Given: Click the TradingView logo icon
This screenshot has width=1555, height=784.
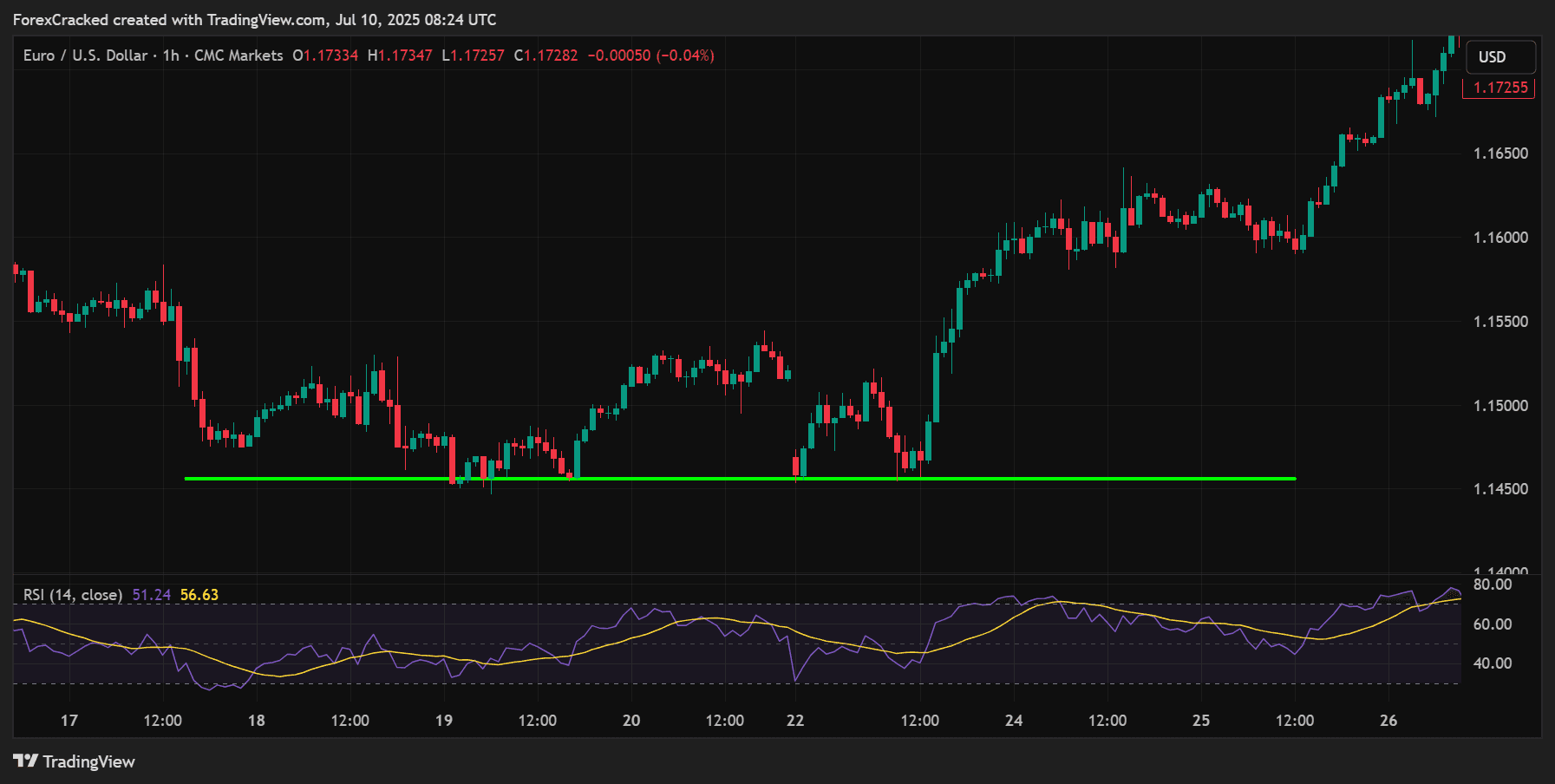Looking at the screenshot, I should click(26, 761).
